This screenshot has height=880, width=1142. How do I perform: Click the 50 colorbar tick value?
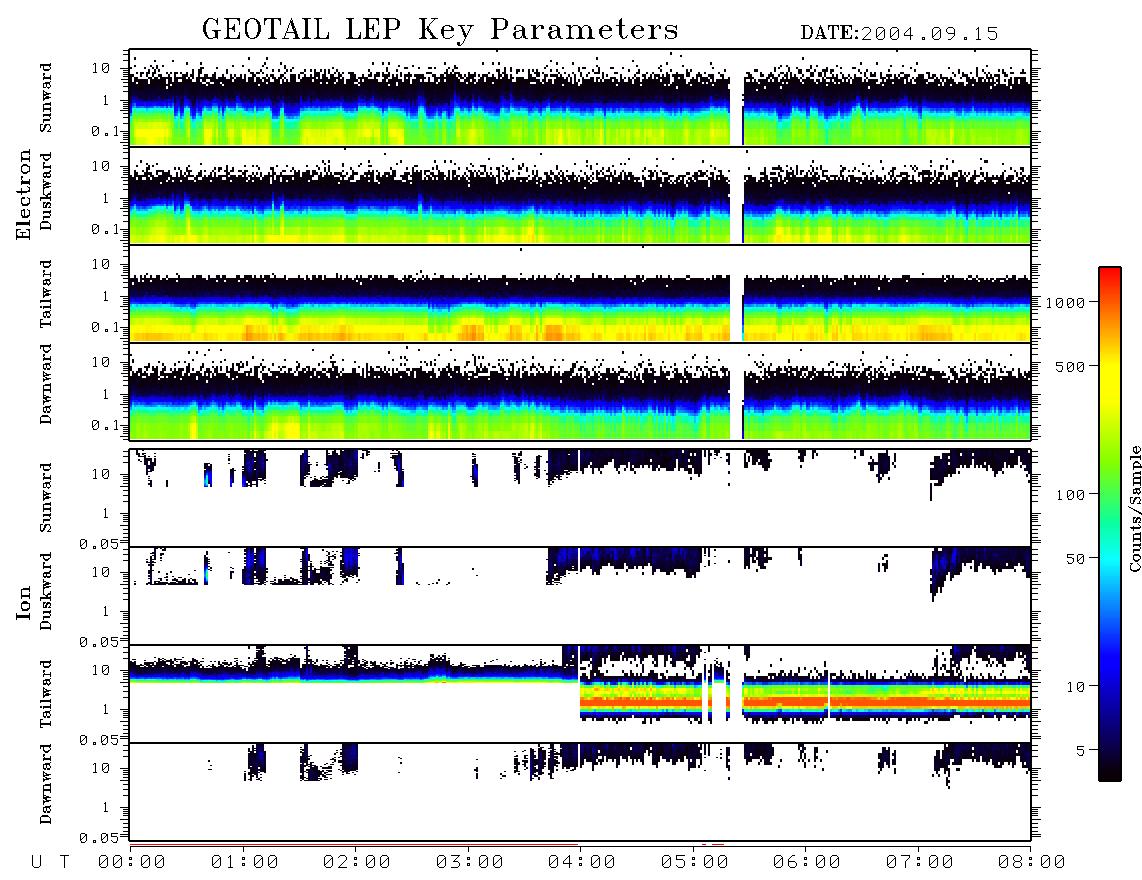(1075, 559)
